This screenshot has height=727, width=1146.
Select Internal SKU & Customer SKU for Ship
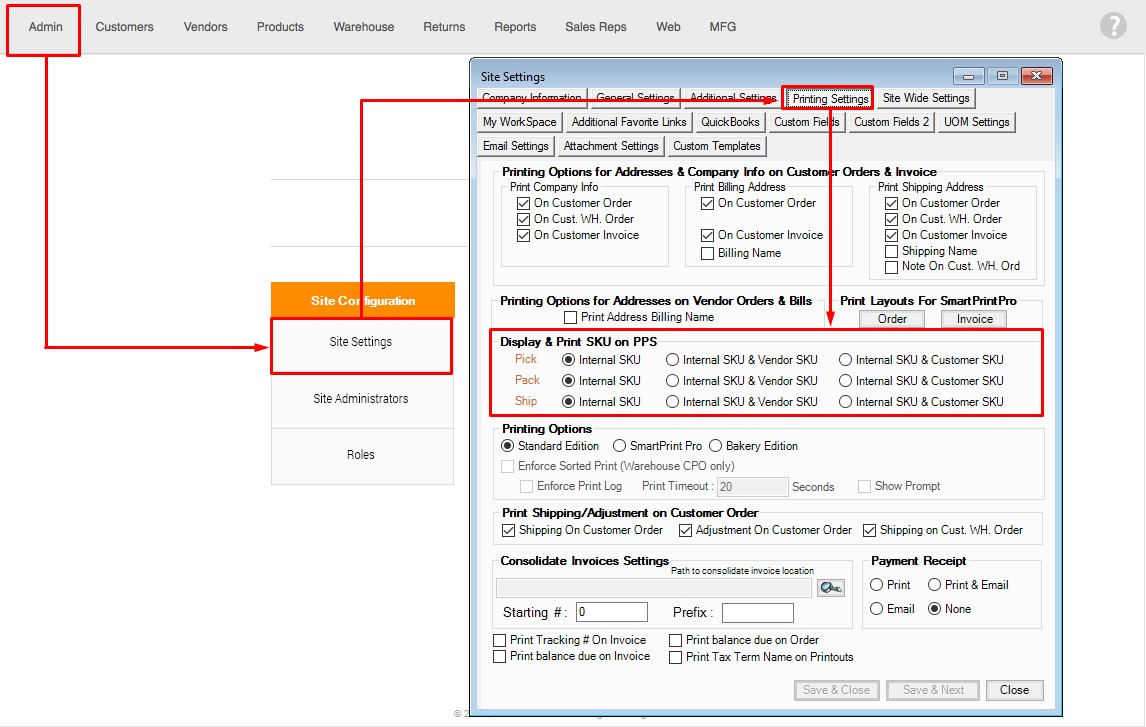846,402
